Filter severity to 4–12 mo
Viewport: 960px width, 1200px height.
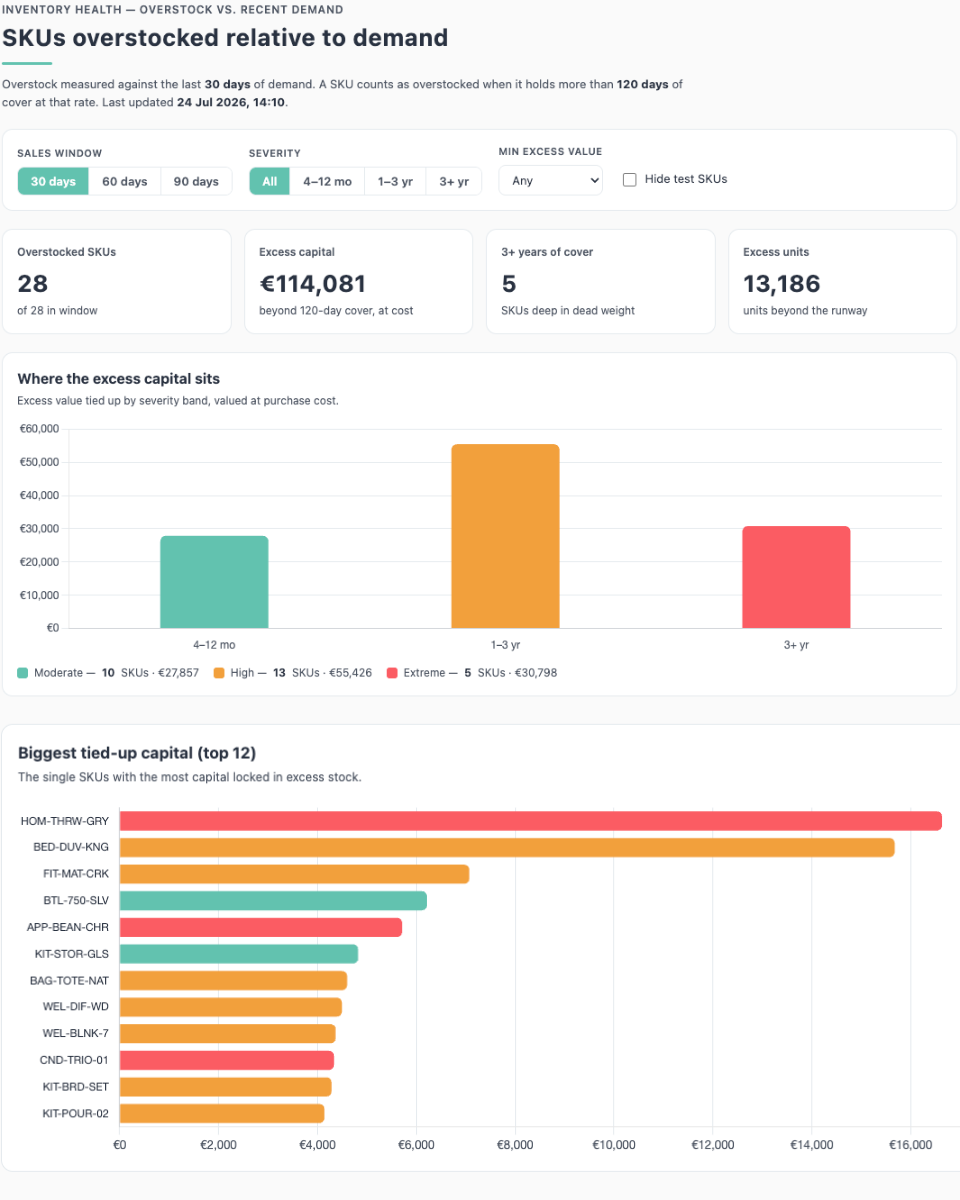[327, 181]
